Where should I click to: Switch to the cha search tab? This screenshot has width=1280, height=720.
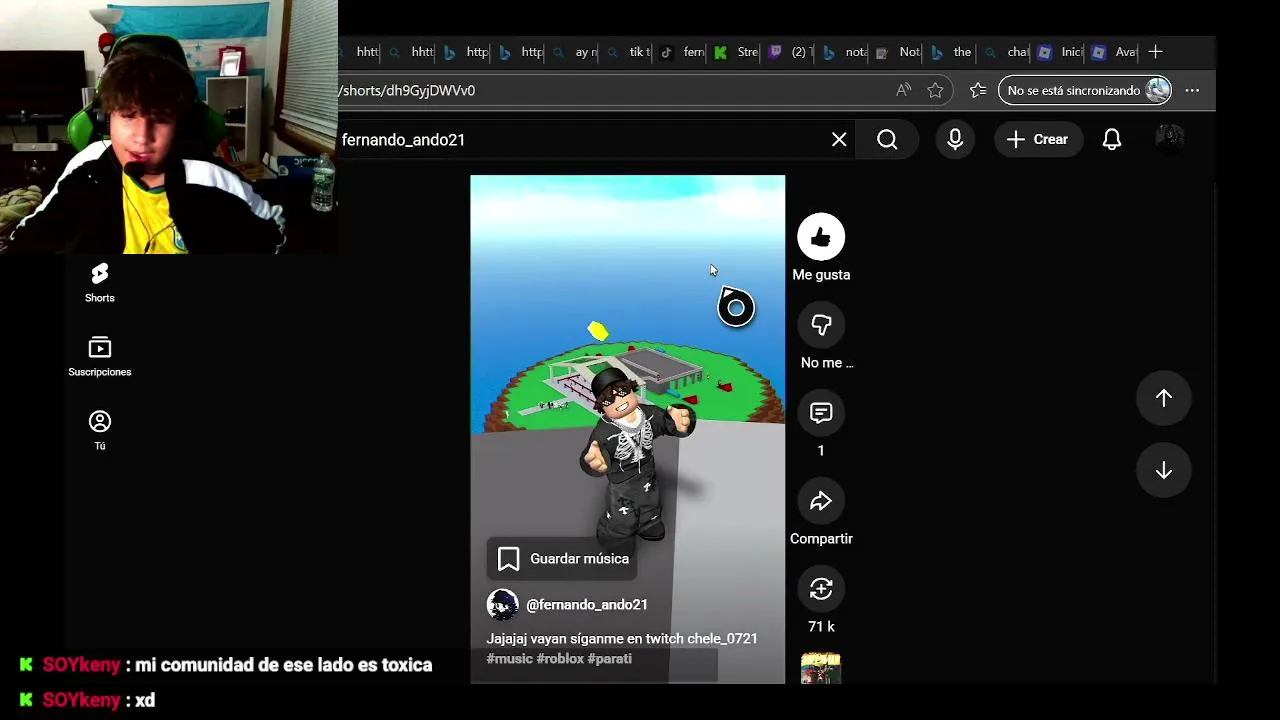pos(1006,52)
